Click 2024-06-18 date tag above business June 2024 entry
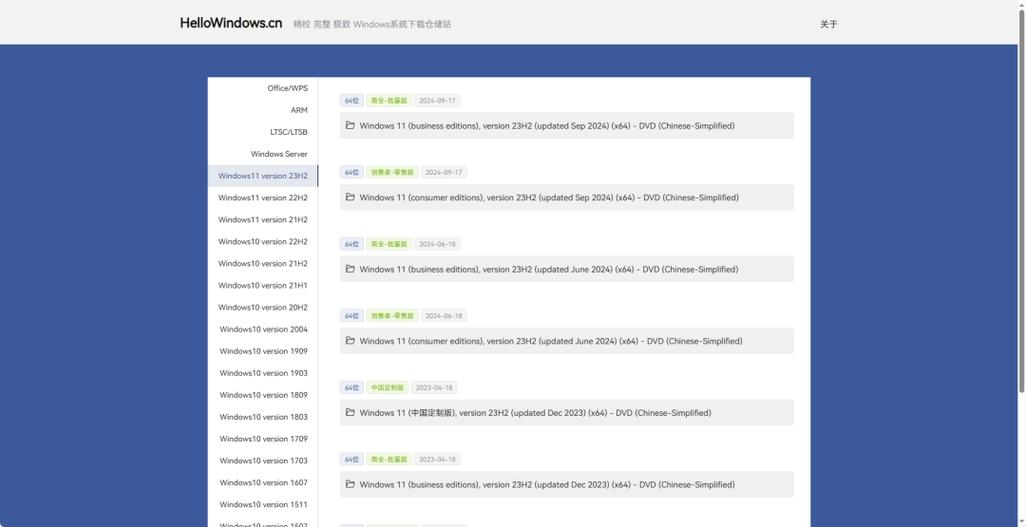 point(437,244)
